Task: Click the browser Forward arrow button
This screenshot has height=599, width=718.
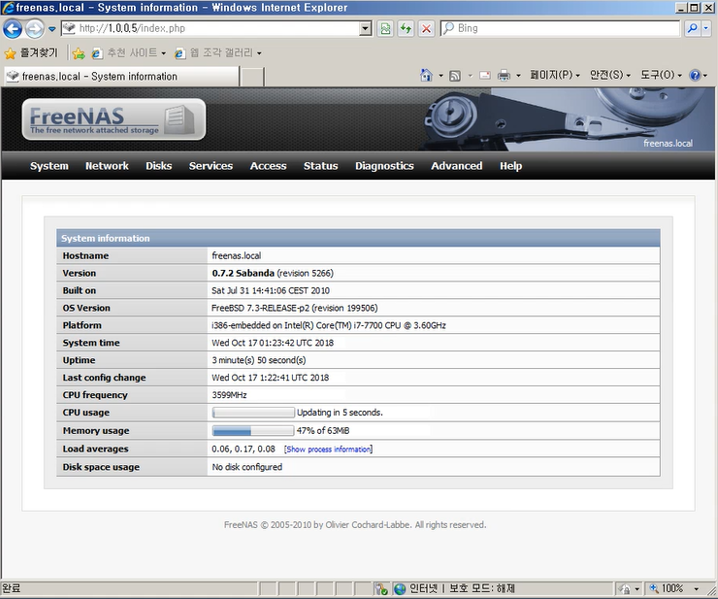Action: (x=35, y=29)
